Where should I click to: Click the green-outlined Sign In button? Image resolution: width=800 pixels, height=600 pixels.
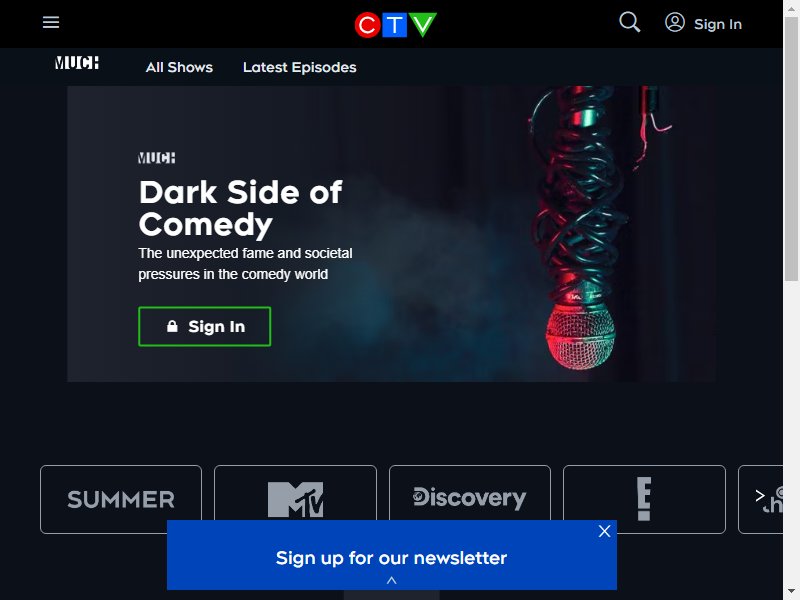tap(205, 327)
